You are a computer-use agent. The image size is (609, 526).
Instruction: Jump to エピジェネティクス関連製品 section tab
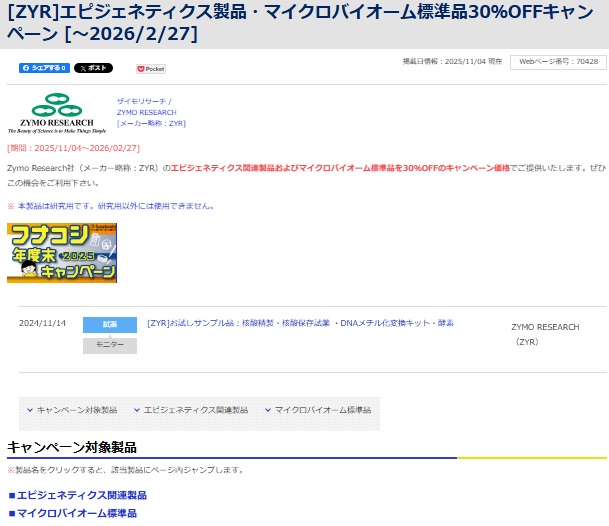point(195,410)
